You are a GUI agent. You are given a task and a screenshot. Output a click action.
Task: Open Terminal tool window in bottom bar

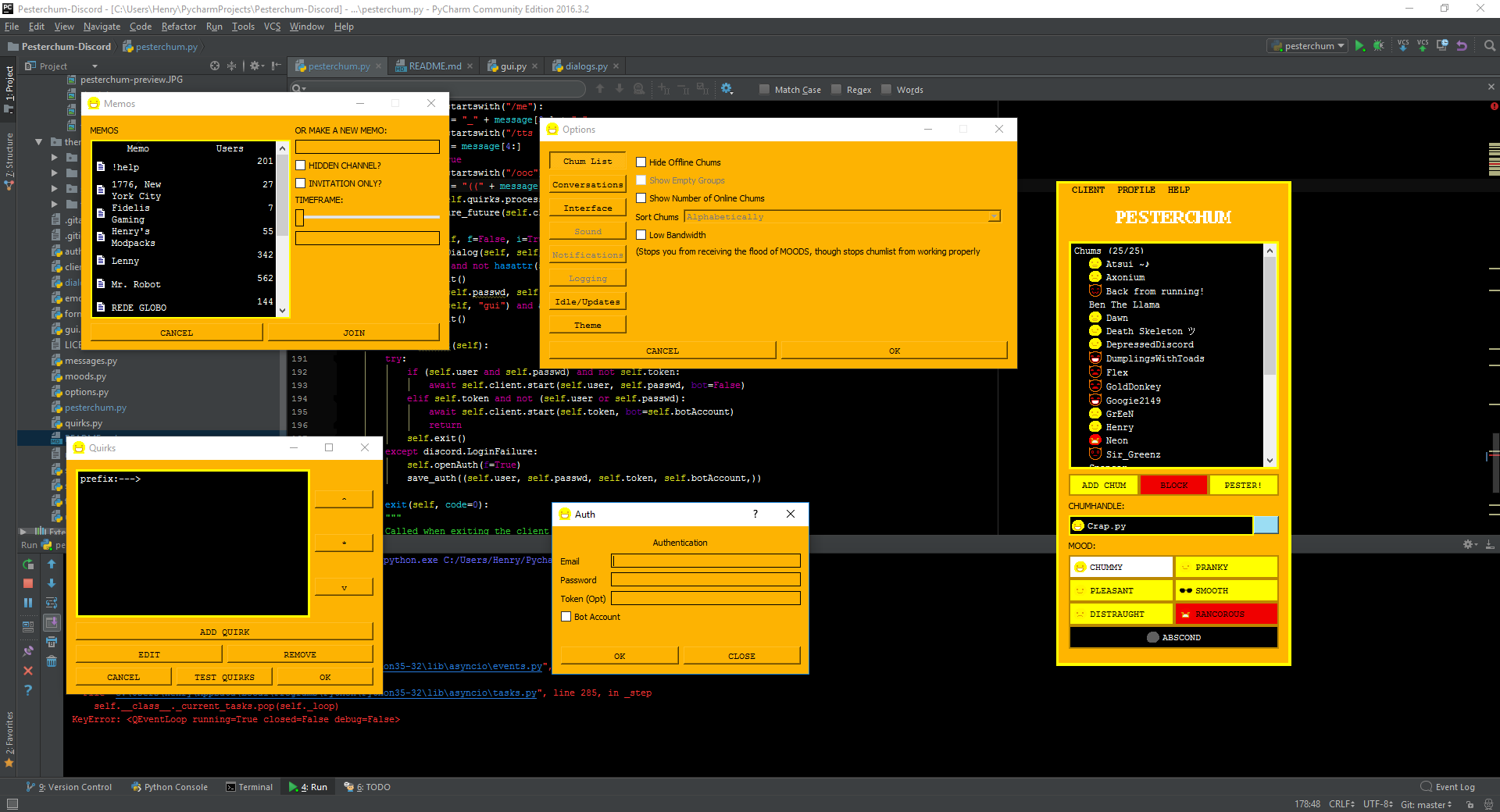(249, 787)
